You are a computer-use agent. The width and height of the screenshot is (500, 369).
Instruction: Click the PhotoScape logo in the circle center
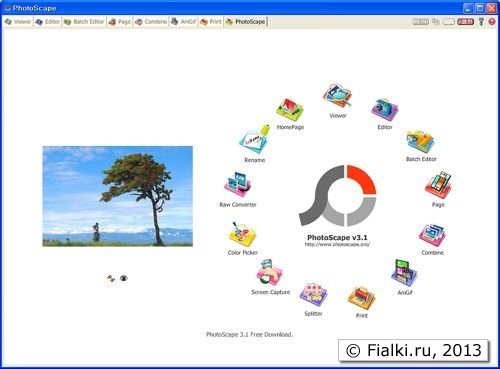pyautogui.click(x=337, y=196)
